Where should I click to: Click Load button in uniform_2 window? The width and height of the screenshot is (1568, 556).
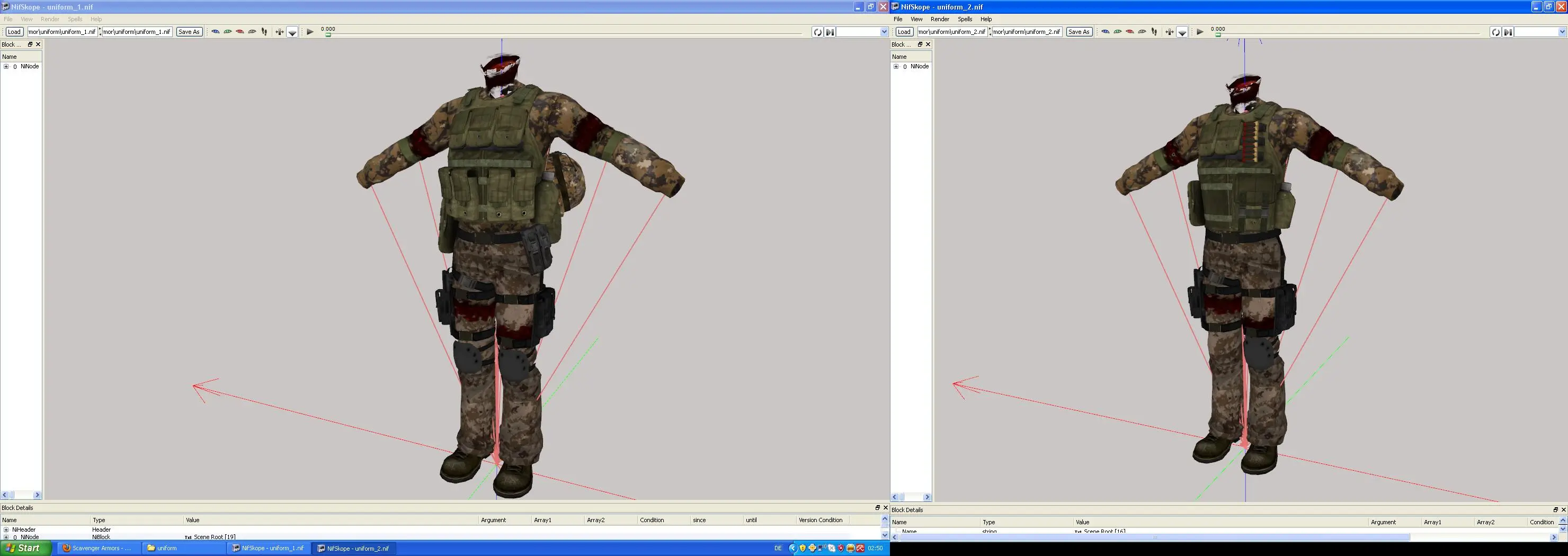point(904,32)
